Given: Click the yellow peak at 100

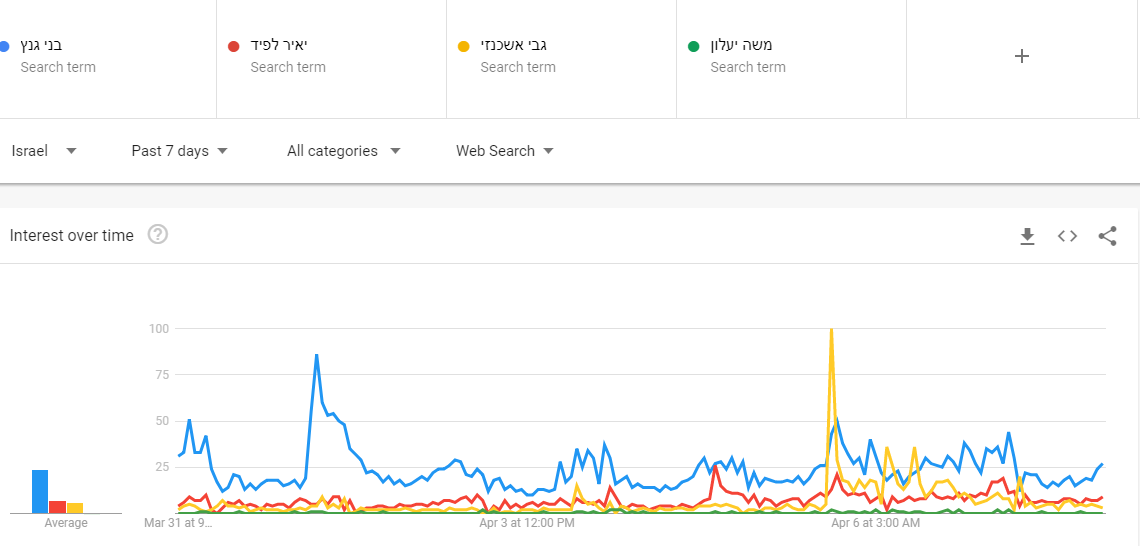Looking at the screenshot, I should [x=831, y=330].
